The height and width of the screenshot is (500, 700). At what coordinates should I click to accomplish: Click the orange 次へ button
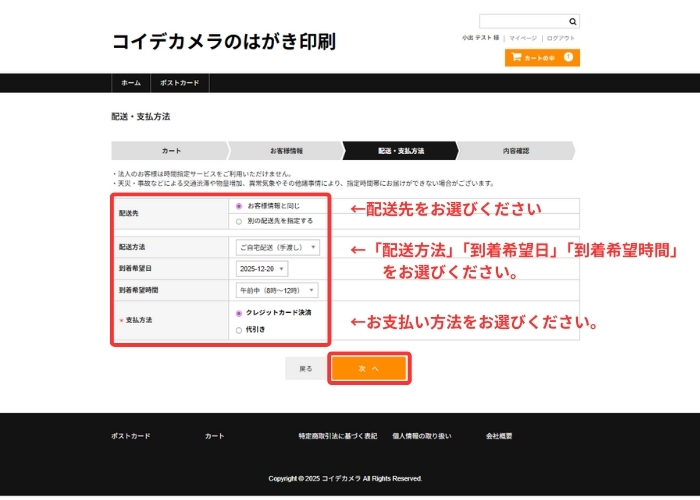369,368
